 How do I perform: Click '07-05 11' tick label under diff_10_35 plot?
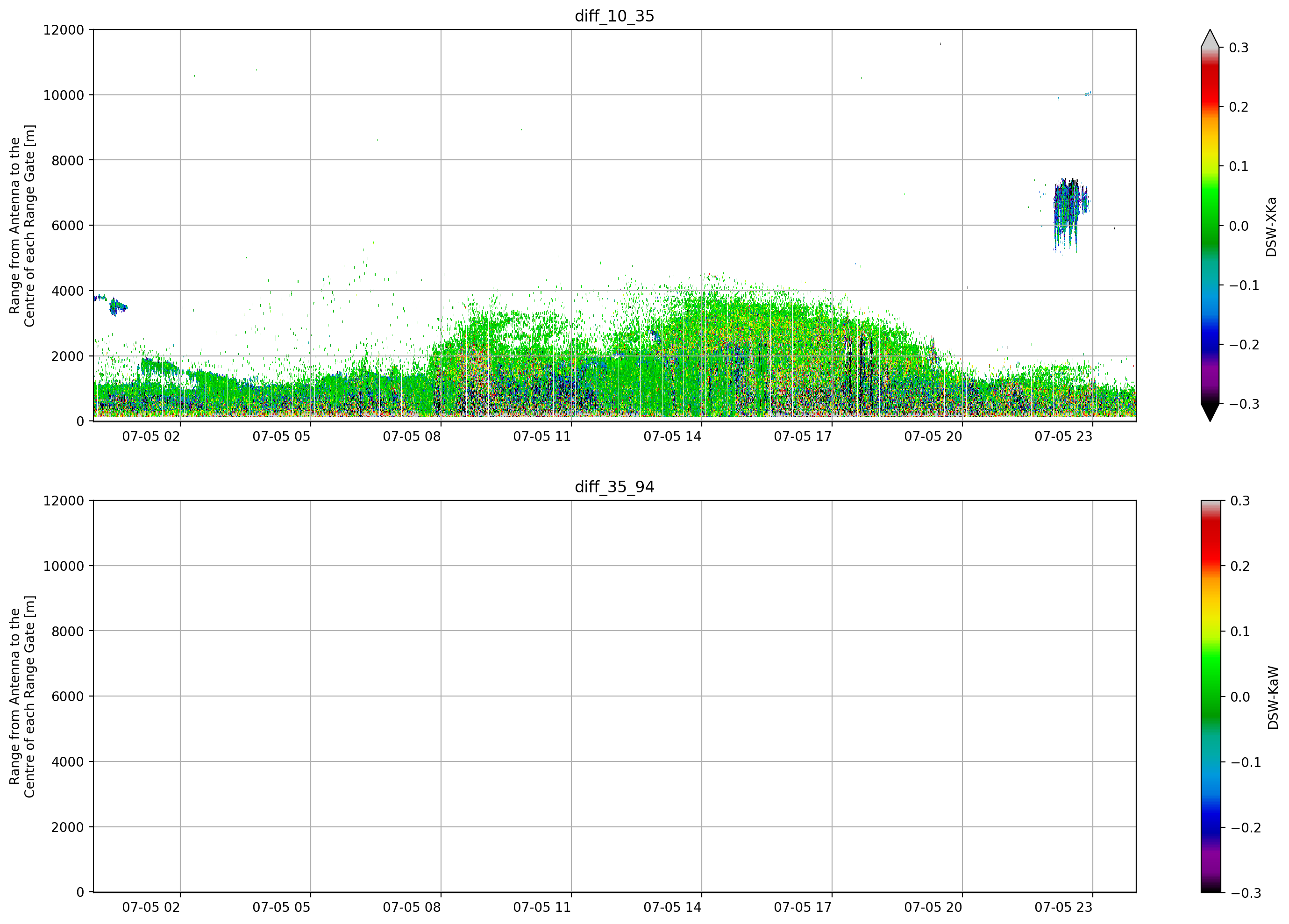point(542,436)
